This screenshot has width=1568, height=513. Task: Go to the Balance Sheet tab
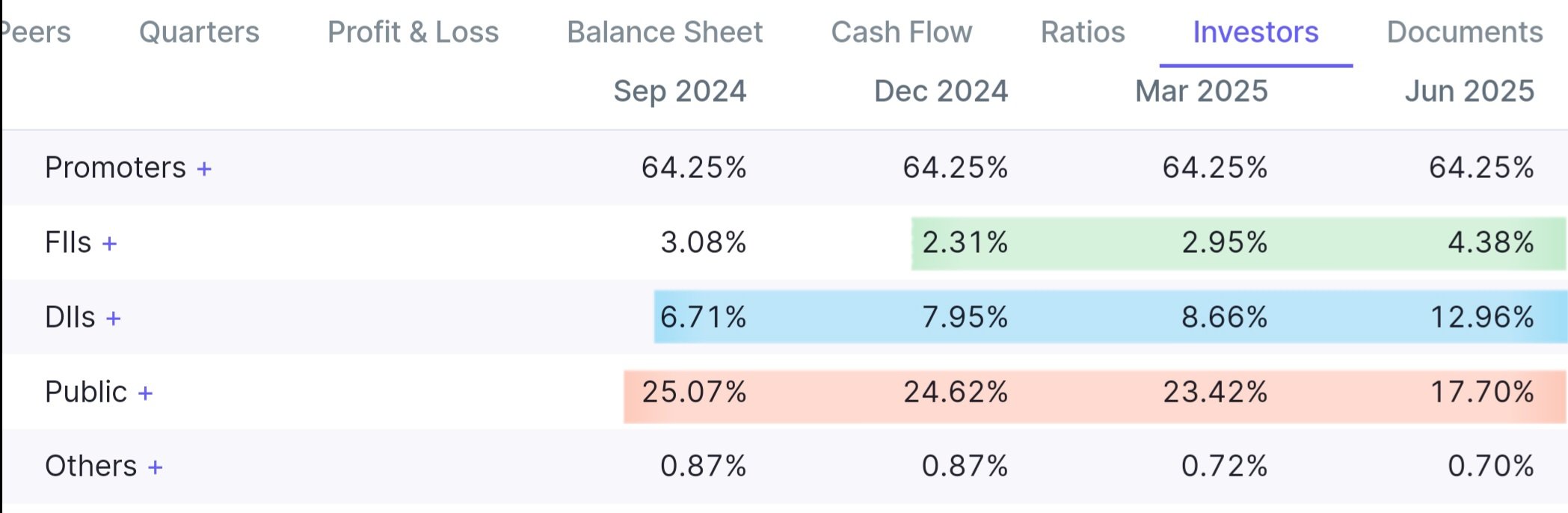coord(665,32)
